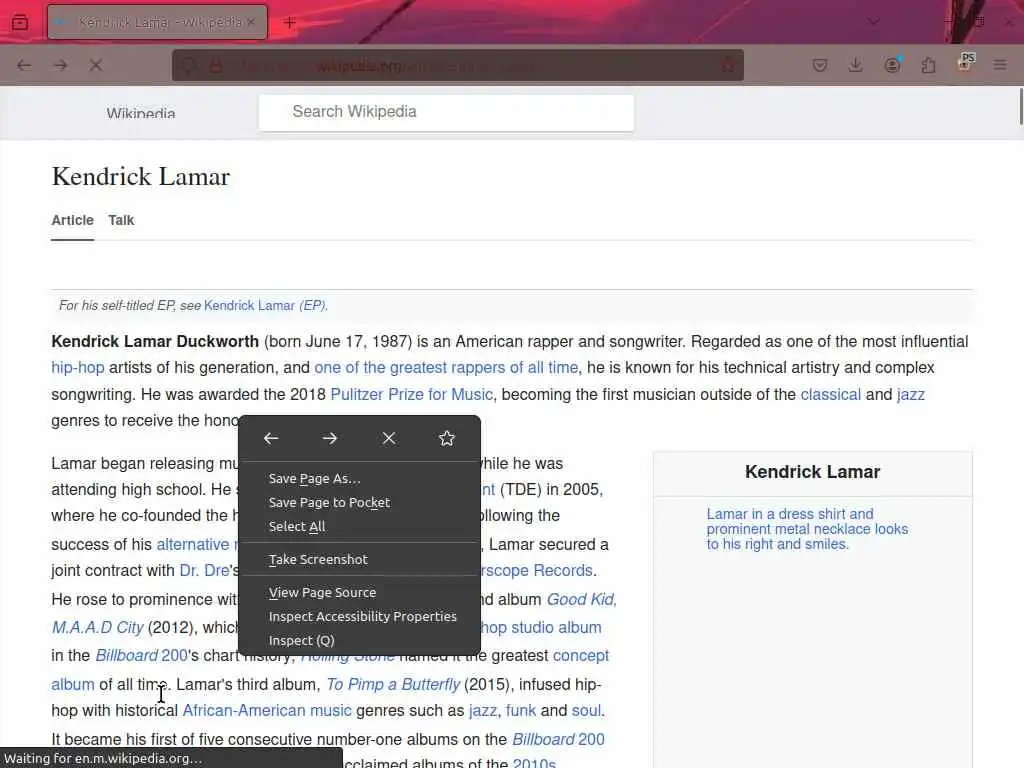The image size is (1024, 768).
Task: Open the Pulitzer Prize for Music link
Action: point(411,394)
